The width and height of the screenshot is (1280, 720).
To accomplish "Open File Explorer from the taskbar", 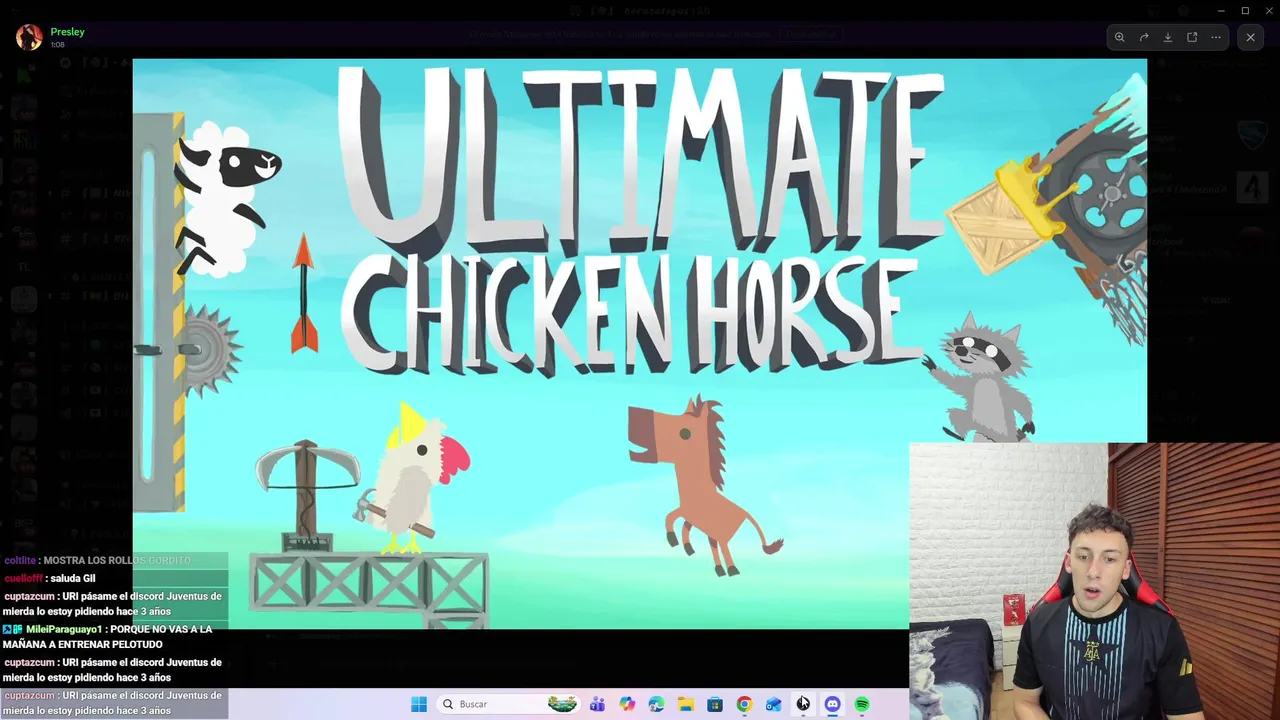I will coord(685,704).
